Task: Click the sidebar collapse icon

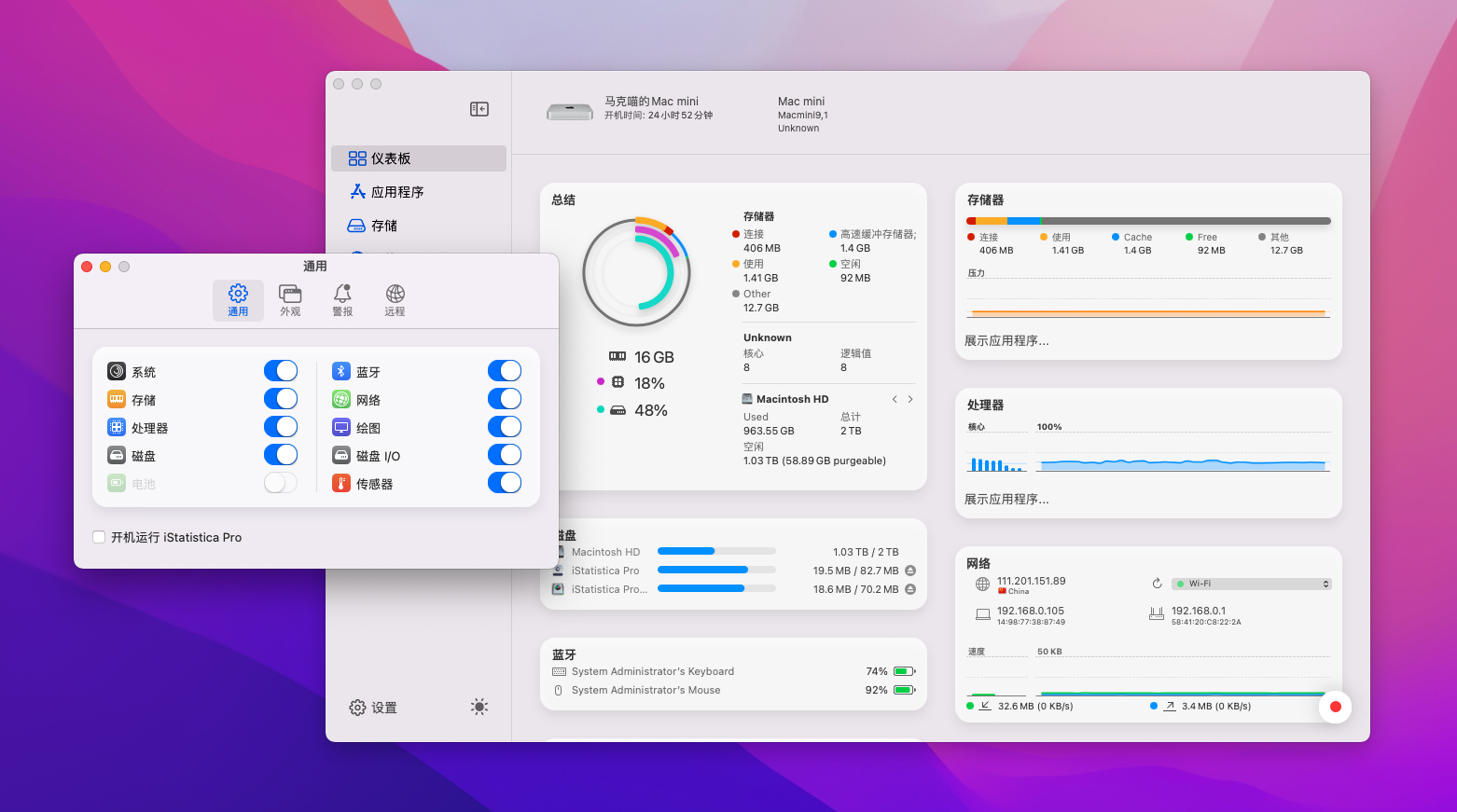Action: [x=479, y=109]
